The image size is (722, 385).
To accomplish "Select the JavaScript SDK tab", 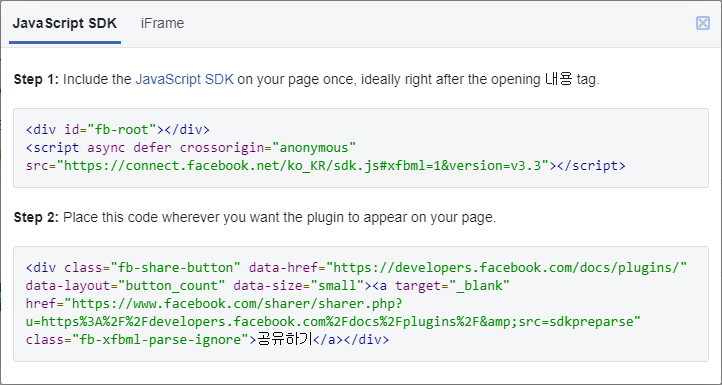I will pyautogui.click(x=65, y=23).
